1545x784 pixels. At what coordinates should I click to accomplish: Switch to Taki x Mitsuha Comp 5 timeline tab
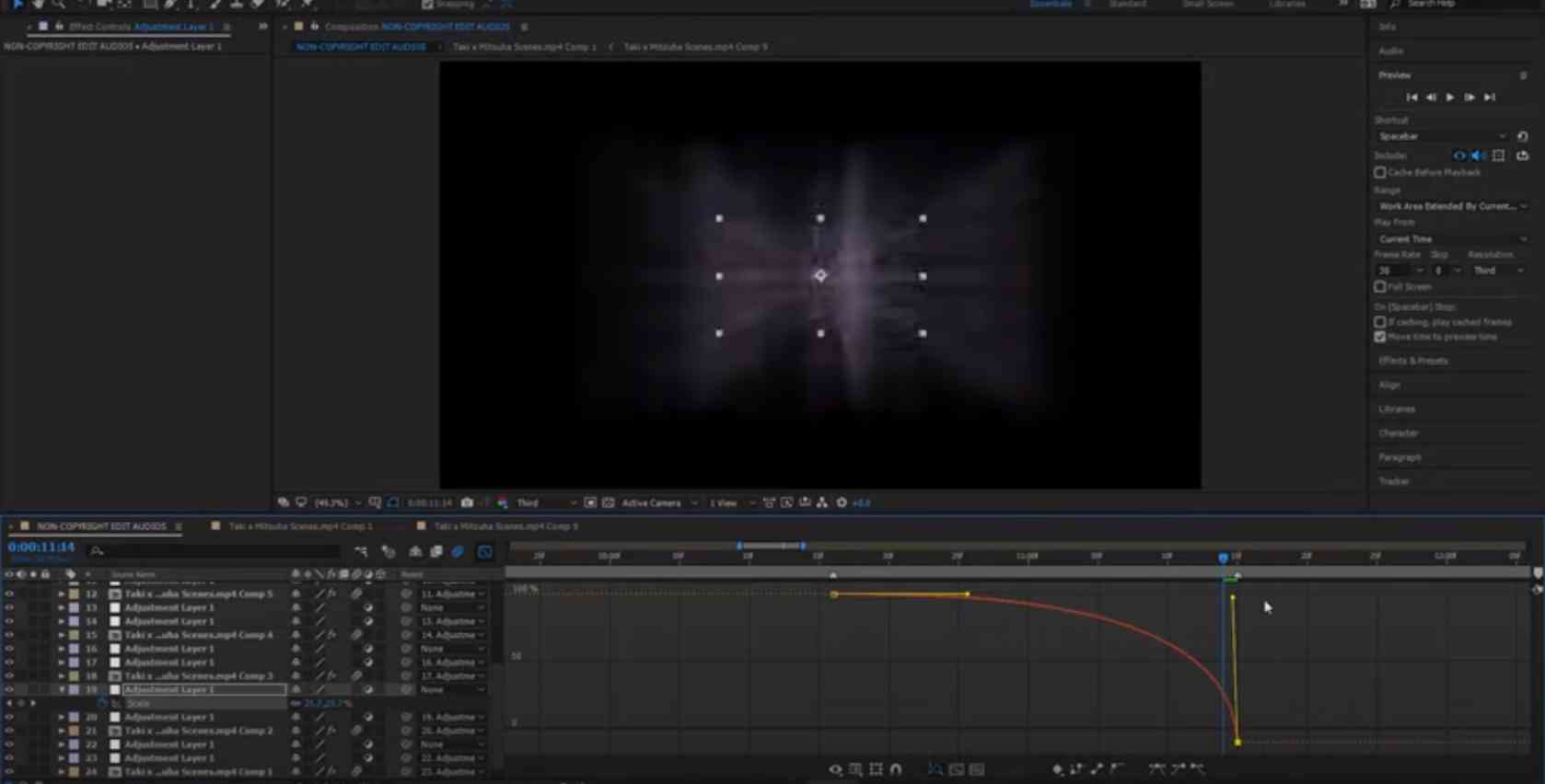pos(505,526)
